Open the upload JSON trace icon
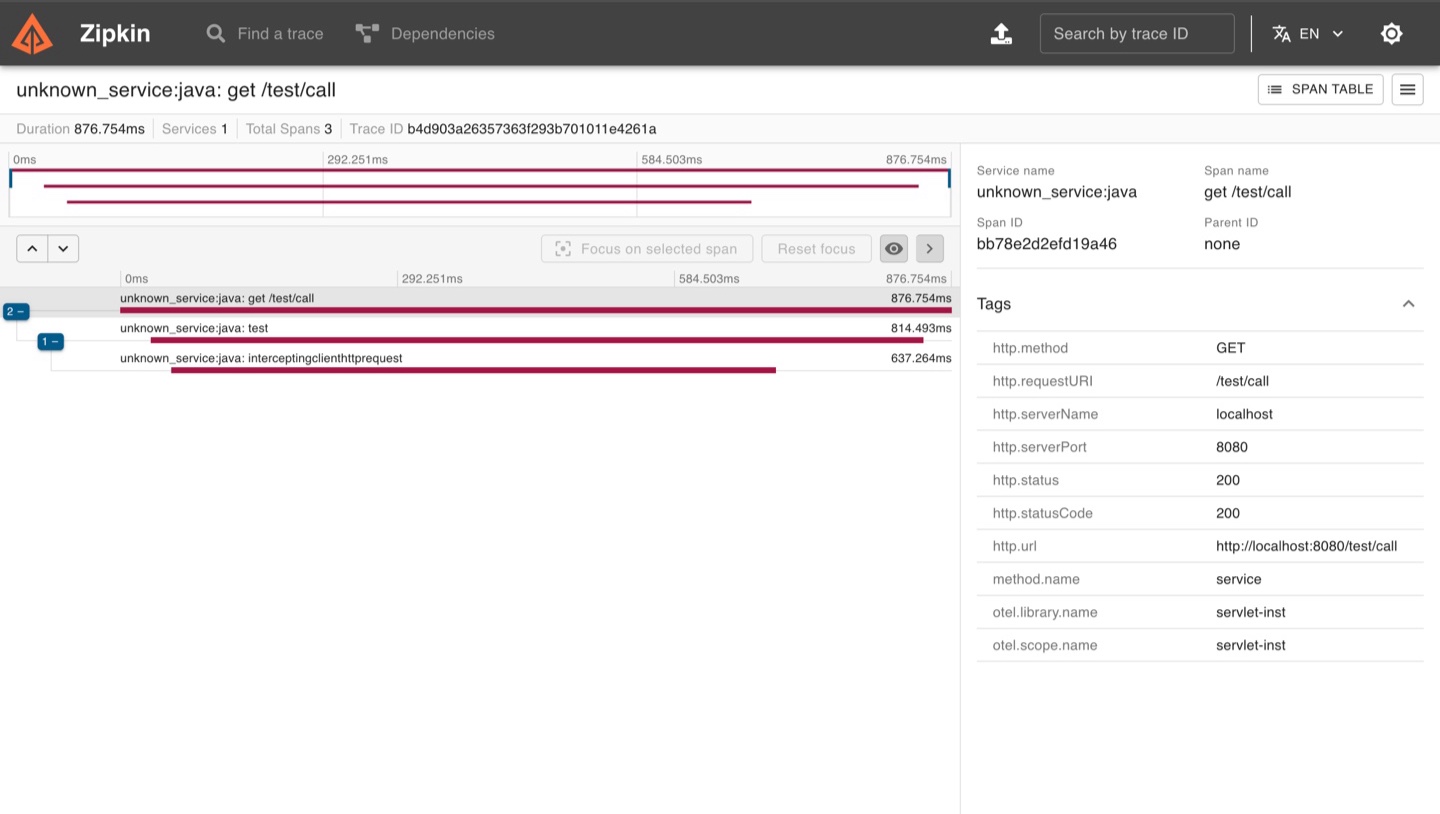Image resolution: width=1440 pixels, height=814 pixels. click(x=1001, y=34)
